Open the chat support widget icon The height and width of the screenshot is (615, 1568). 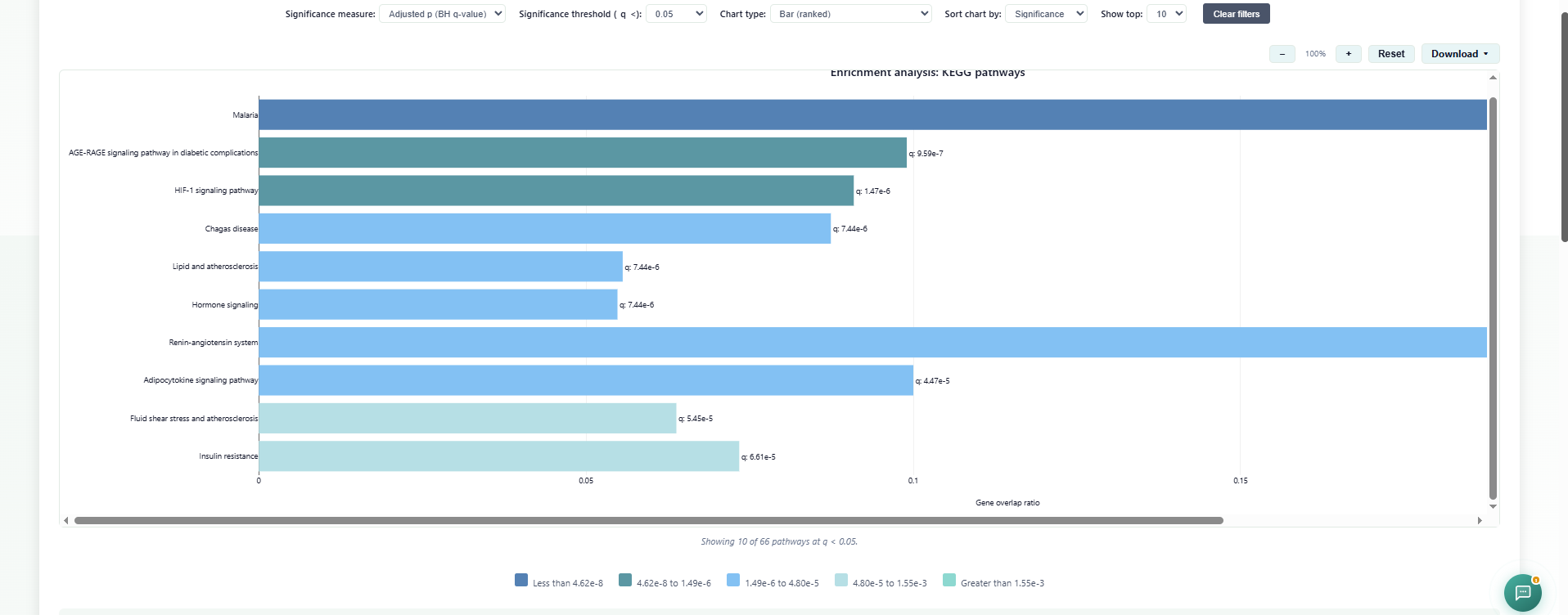[1522, 593]
